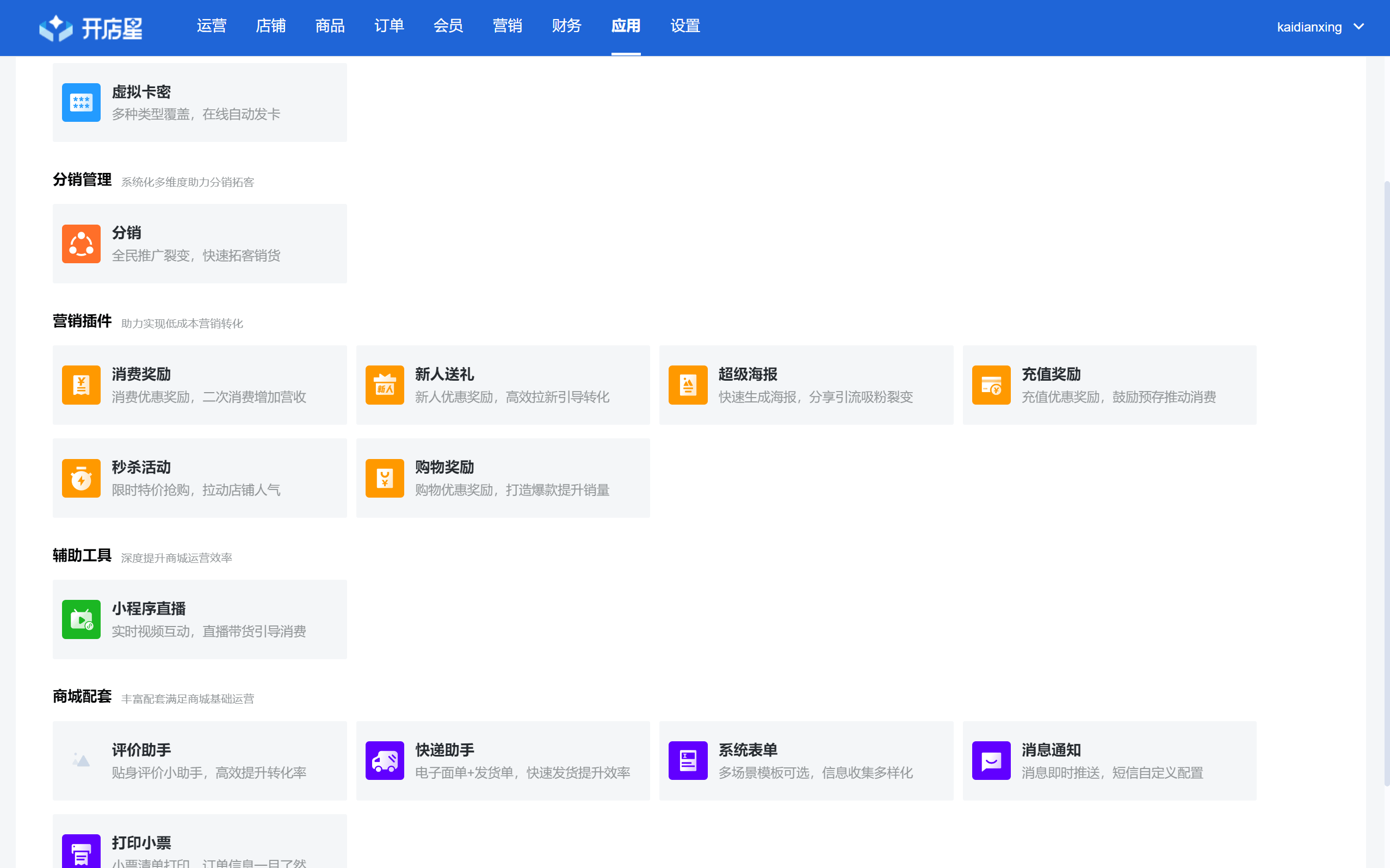Open the 新人送礼 gift icon
The image size is (1390, 868).
pyautogui.click(x=384, y=385)
